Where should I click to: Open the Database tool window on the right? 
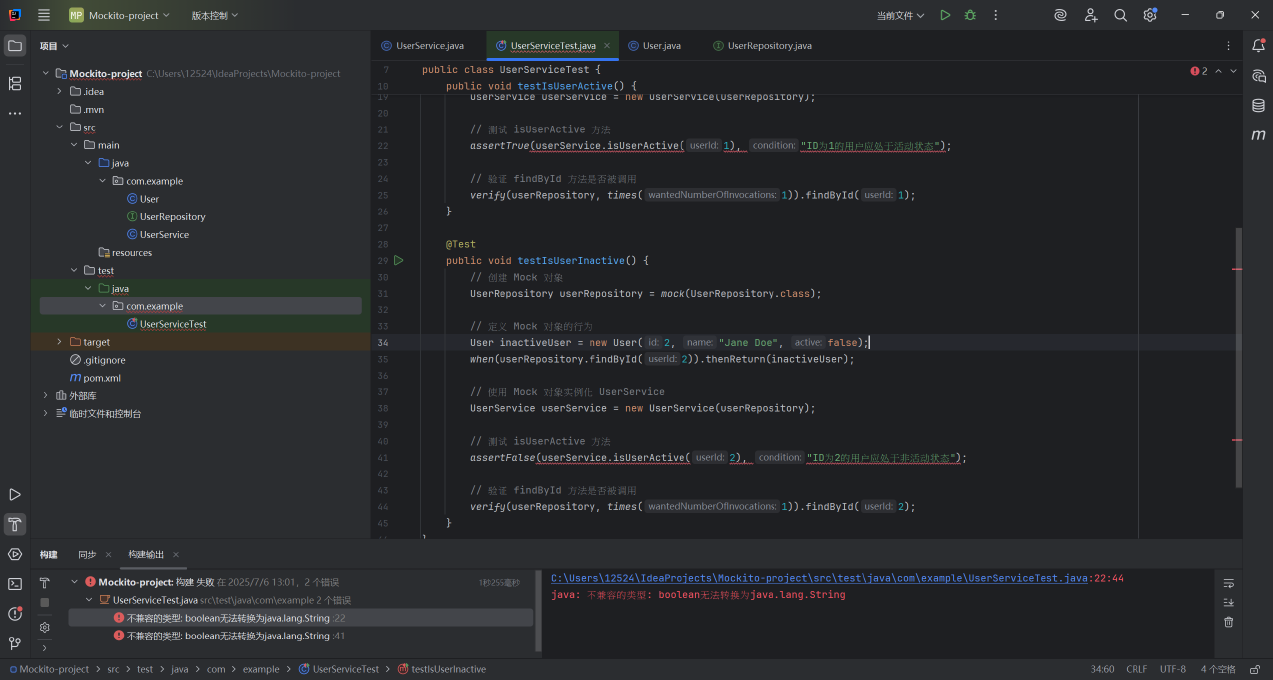[1258, 105]
